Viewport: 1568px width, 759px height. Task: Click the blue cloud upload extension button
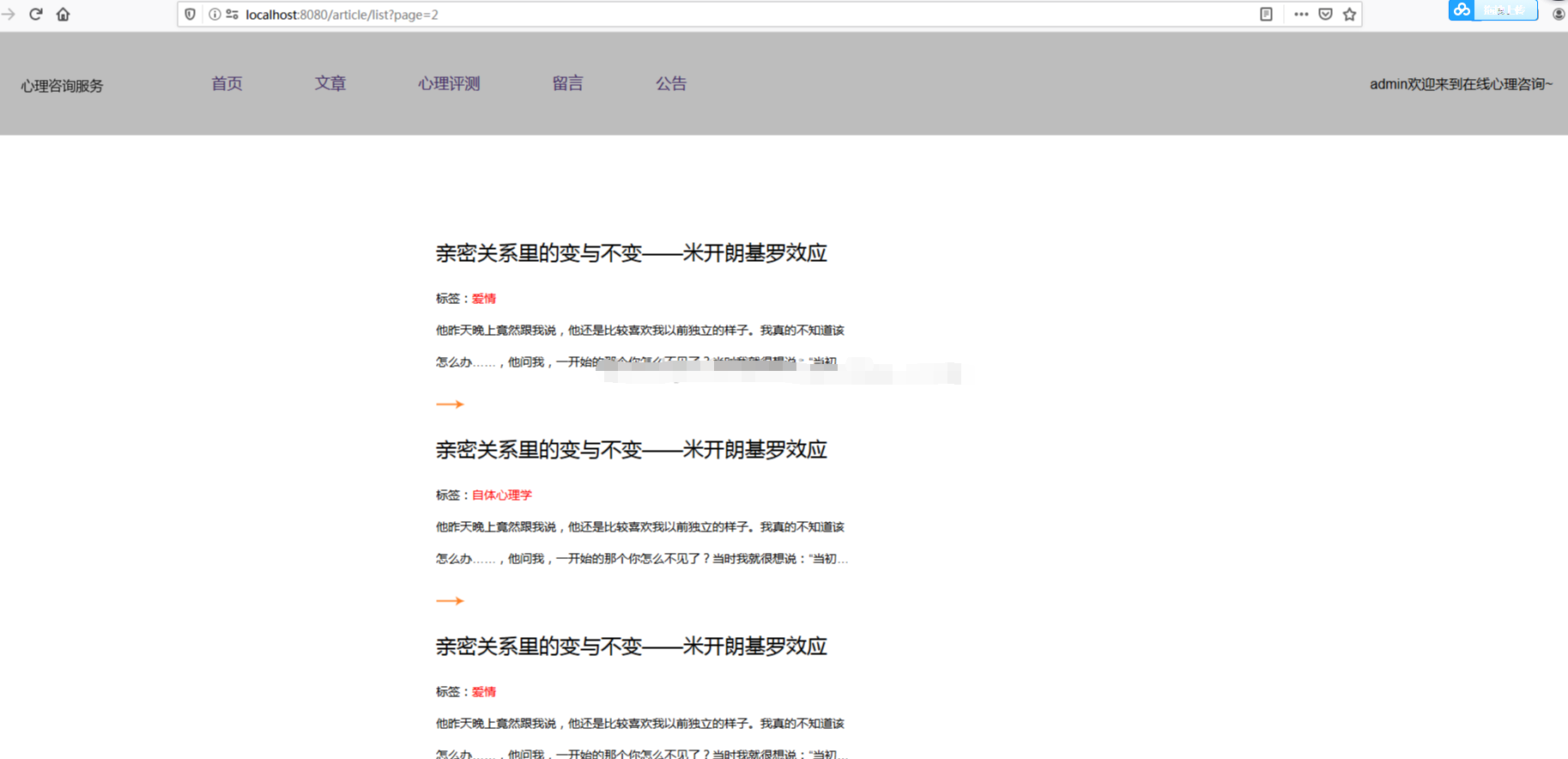pyautogui.click(x=1493, y=9)
